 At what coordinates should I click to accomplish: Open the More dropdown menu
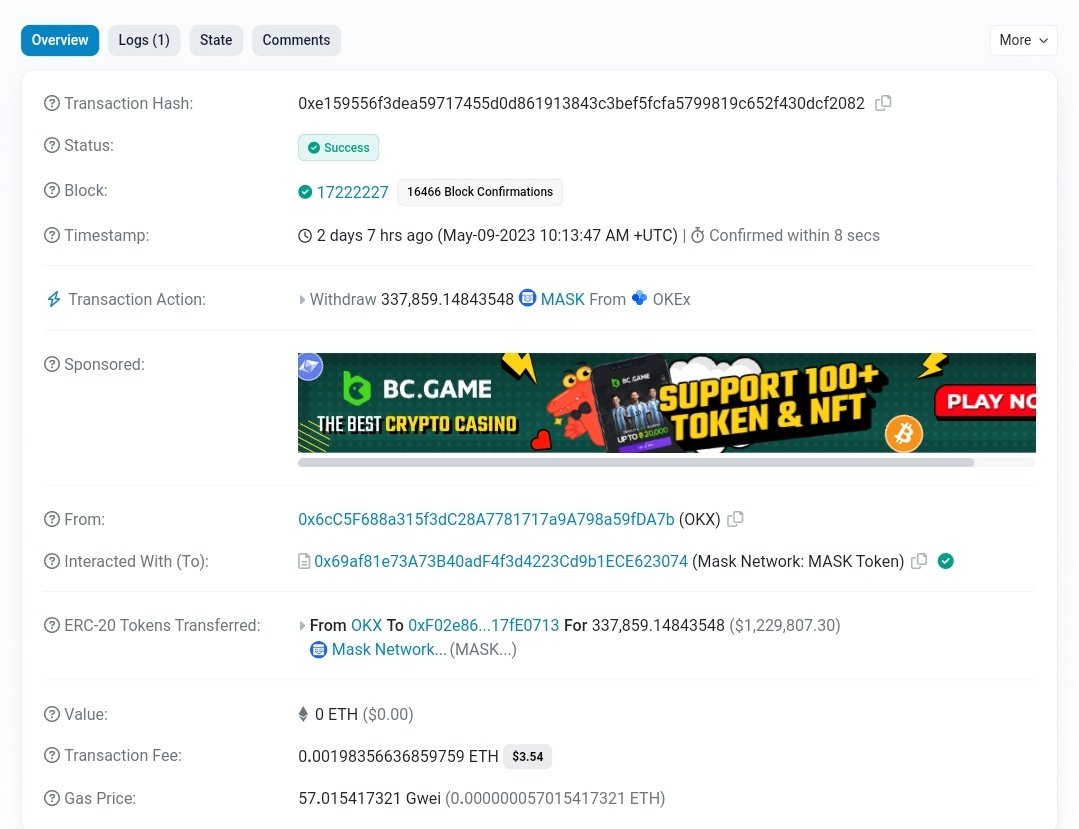coord(1023,40)
